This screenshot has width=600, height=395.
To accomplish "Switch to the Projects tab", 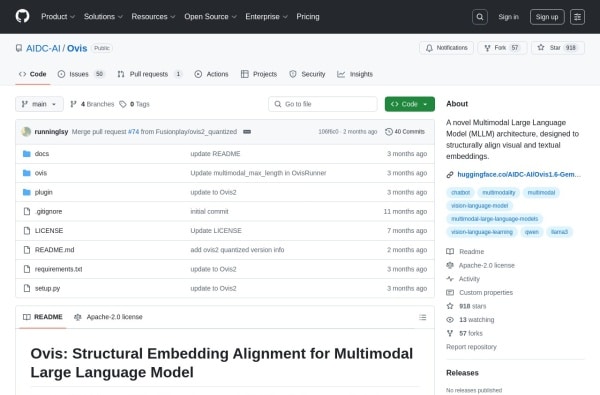I will point(259,74).
